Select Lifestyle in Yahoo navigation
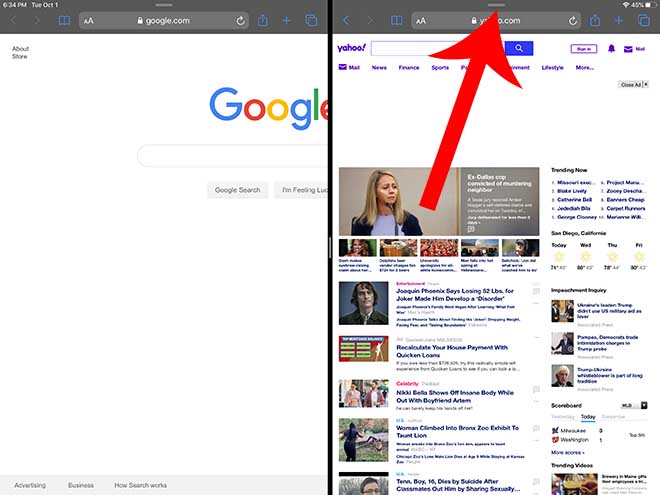 tap(552, 68)
